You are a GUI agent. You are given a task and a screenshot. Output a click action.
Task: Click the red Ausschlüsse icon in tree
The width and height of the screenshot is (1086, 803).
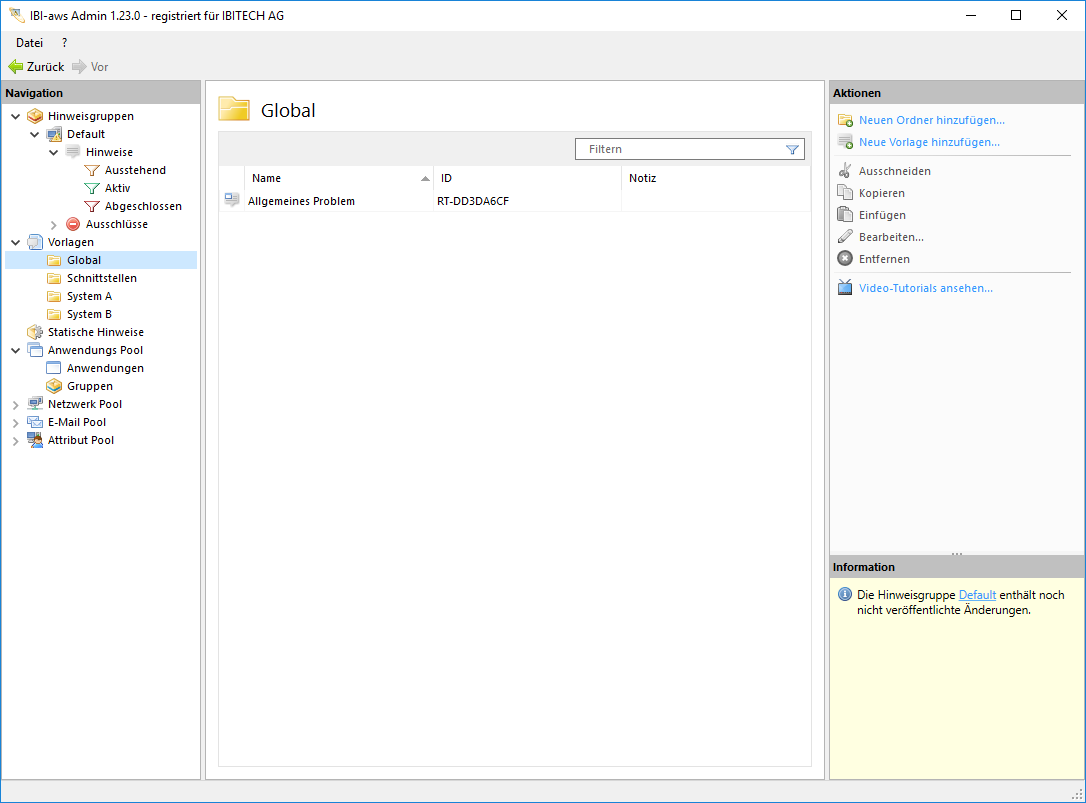pyautogui.click(x=73, y=224)
